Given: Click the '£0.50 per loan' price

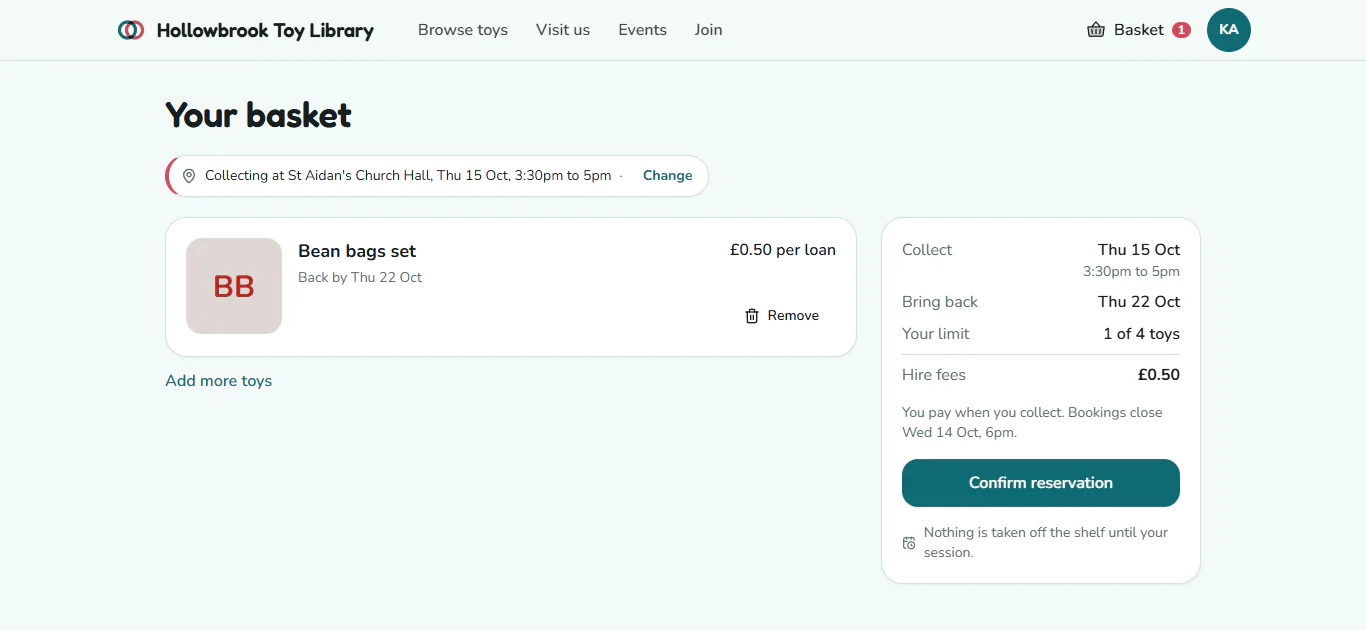Looking at the screenshot, I should tap(783, 250).
